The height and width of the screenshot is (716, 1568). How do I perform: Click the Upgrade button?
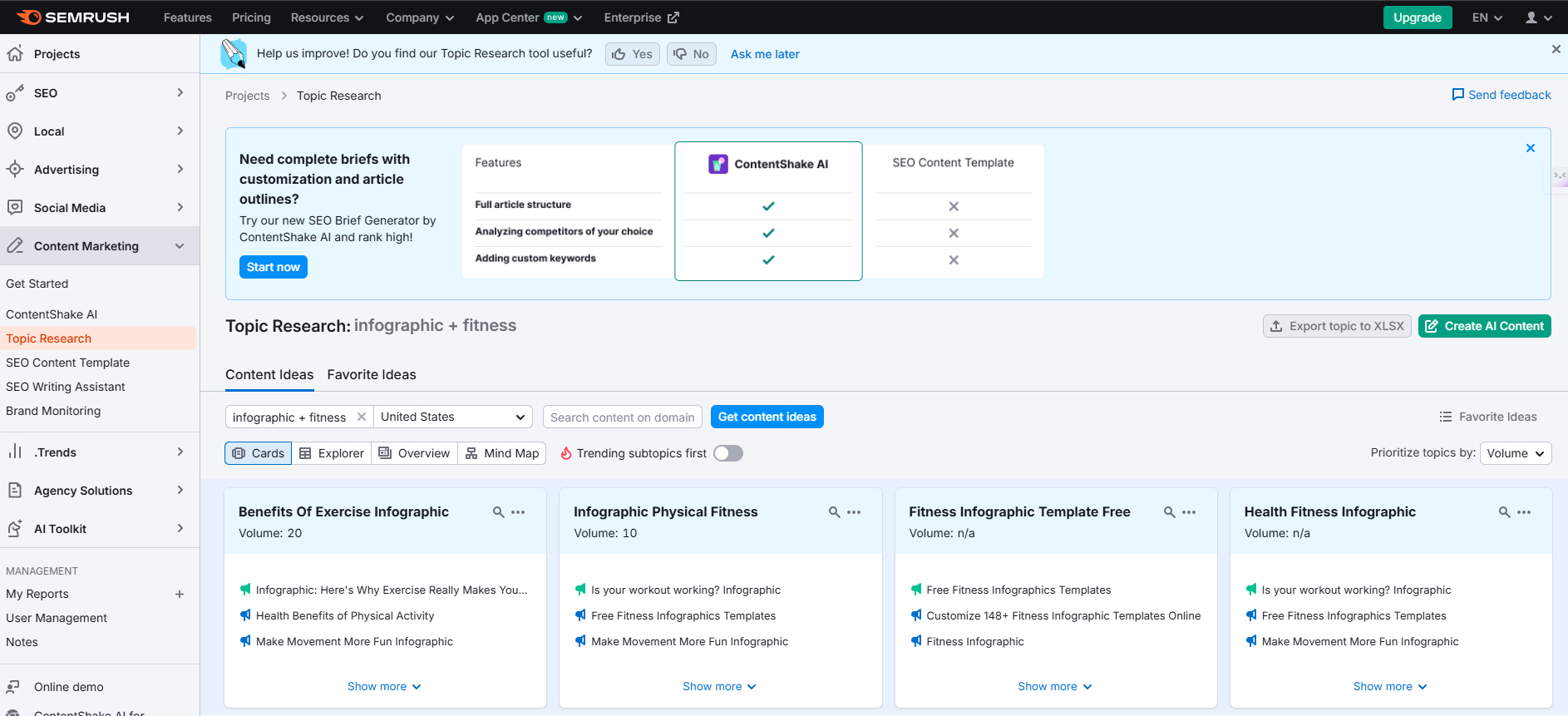(x=1418, y=17)
